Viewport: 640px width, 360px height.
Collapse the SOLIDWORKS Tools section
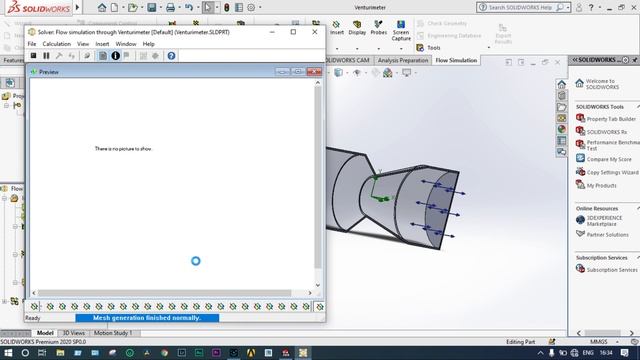click(x=638, y=107)
